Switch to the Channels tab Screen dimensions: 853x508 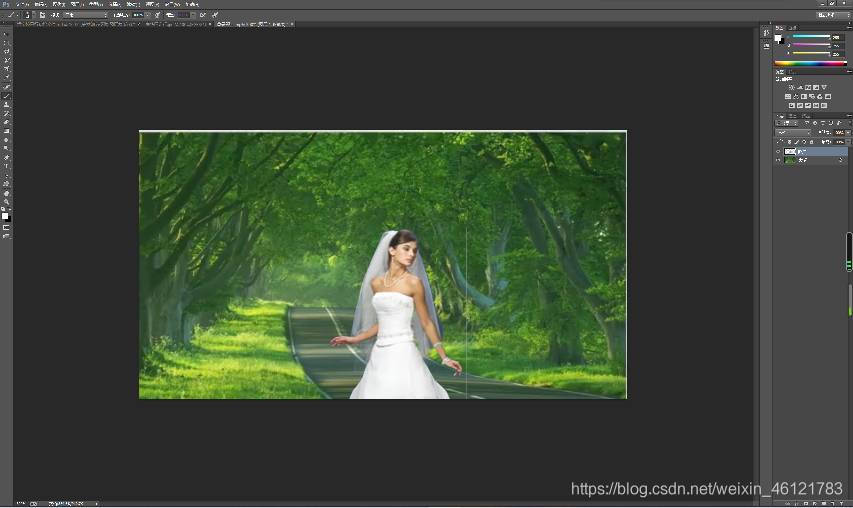click(x=792, y=116)
